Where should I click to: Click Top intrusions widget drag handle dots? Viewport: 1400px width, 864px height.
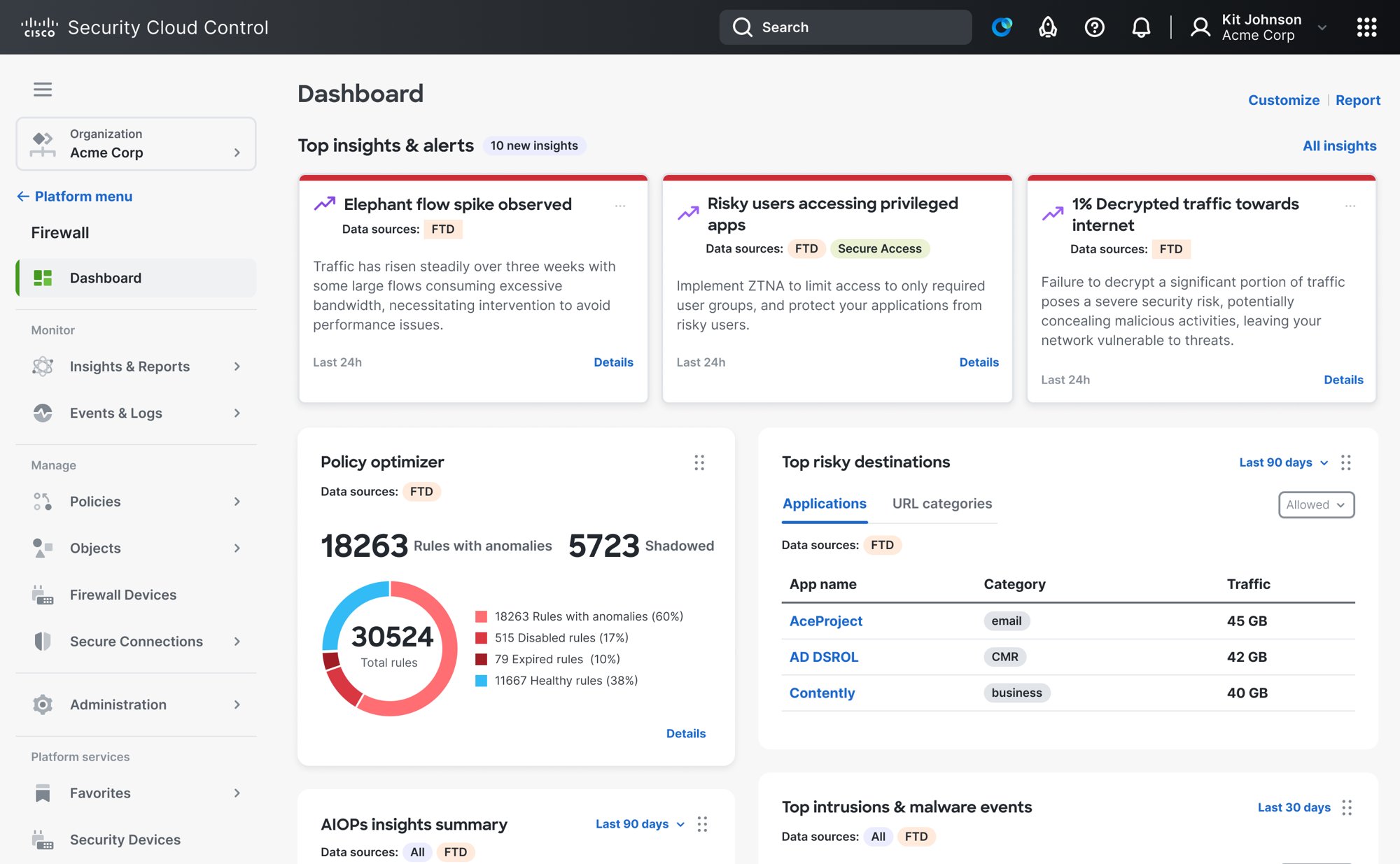coord(1346,807)
